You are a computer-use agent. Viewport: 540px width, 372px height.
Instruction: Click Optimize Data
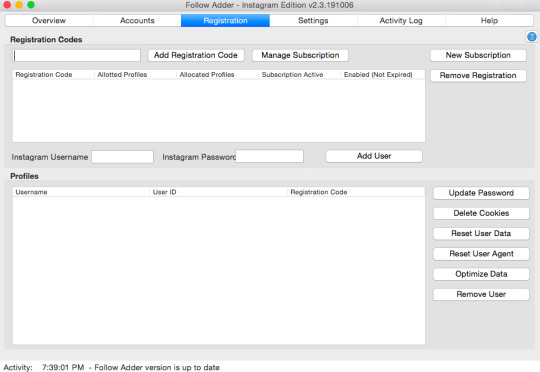pyautogui.click(x=481, y=274)
